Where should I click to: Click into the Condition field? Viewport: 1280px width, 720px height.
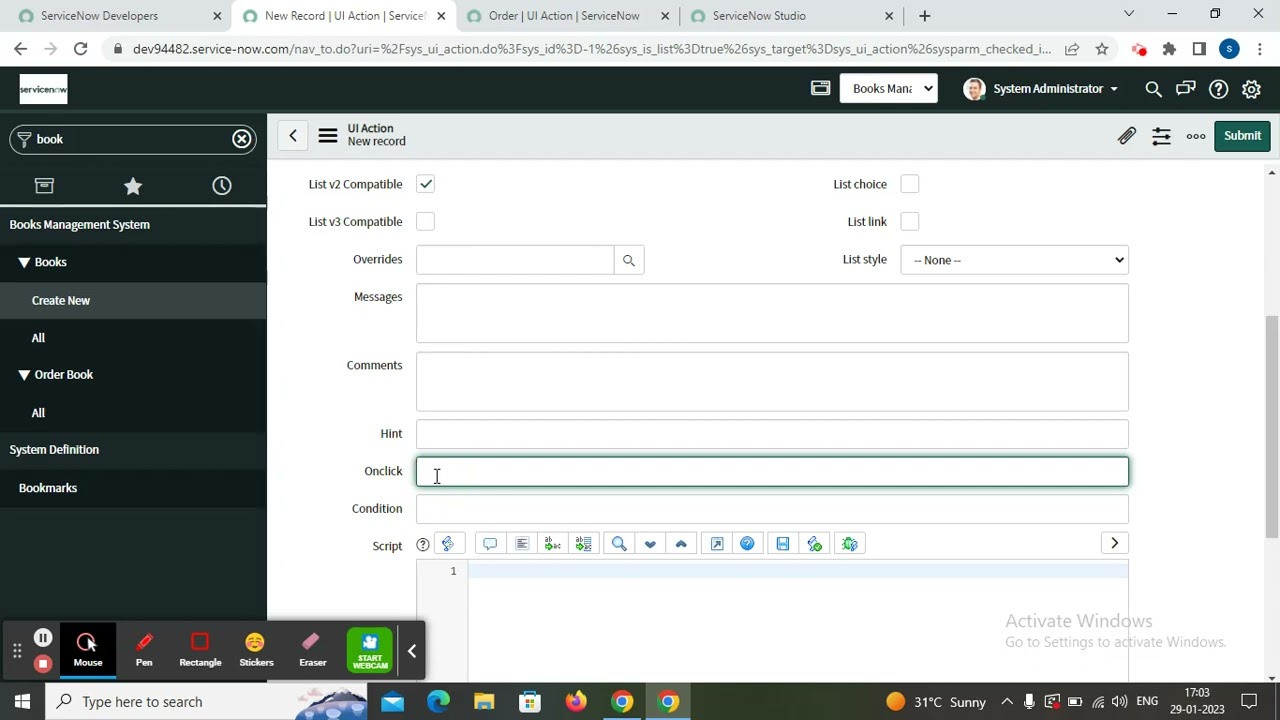[772, 509]
